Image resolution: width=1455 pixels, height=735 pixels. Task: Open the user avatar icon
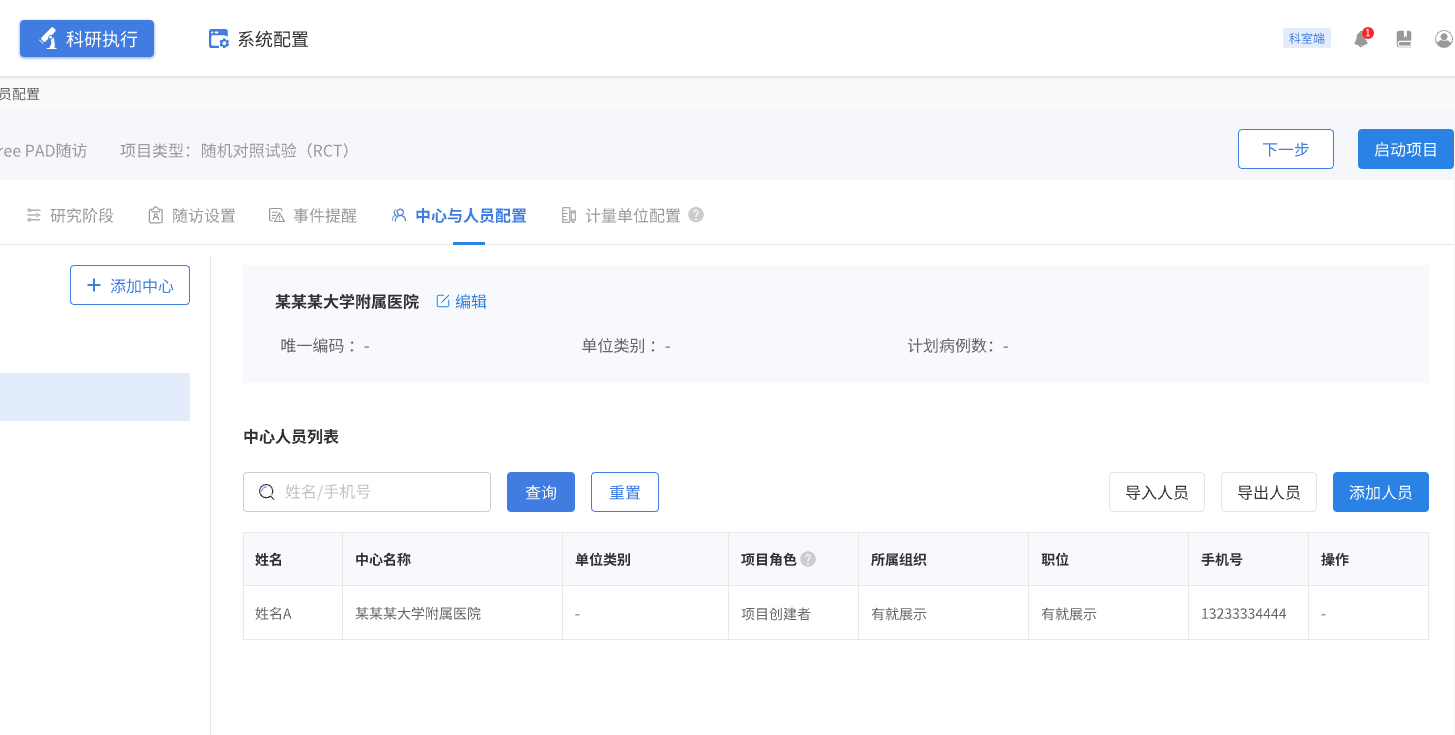click(1443, 39)
